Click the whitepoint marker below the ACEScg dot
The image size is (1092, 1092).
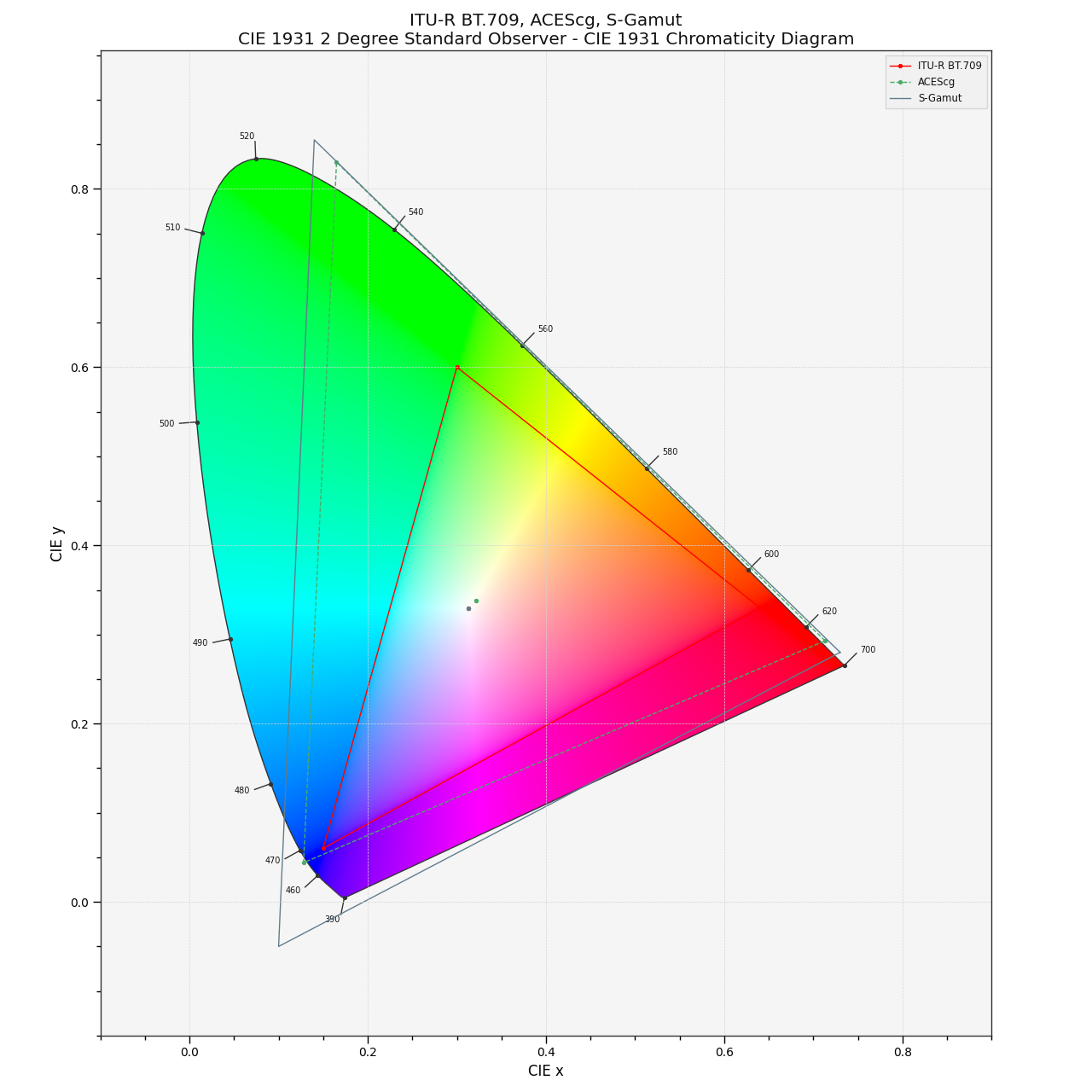[x=468, y=608]
